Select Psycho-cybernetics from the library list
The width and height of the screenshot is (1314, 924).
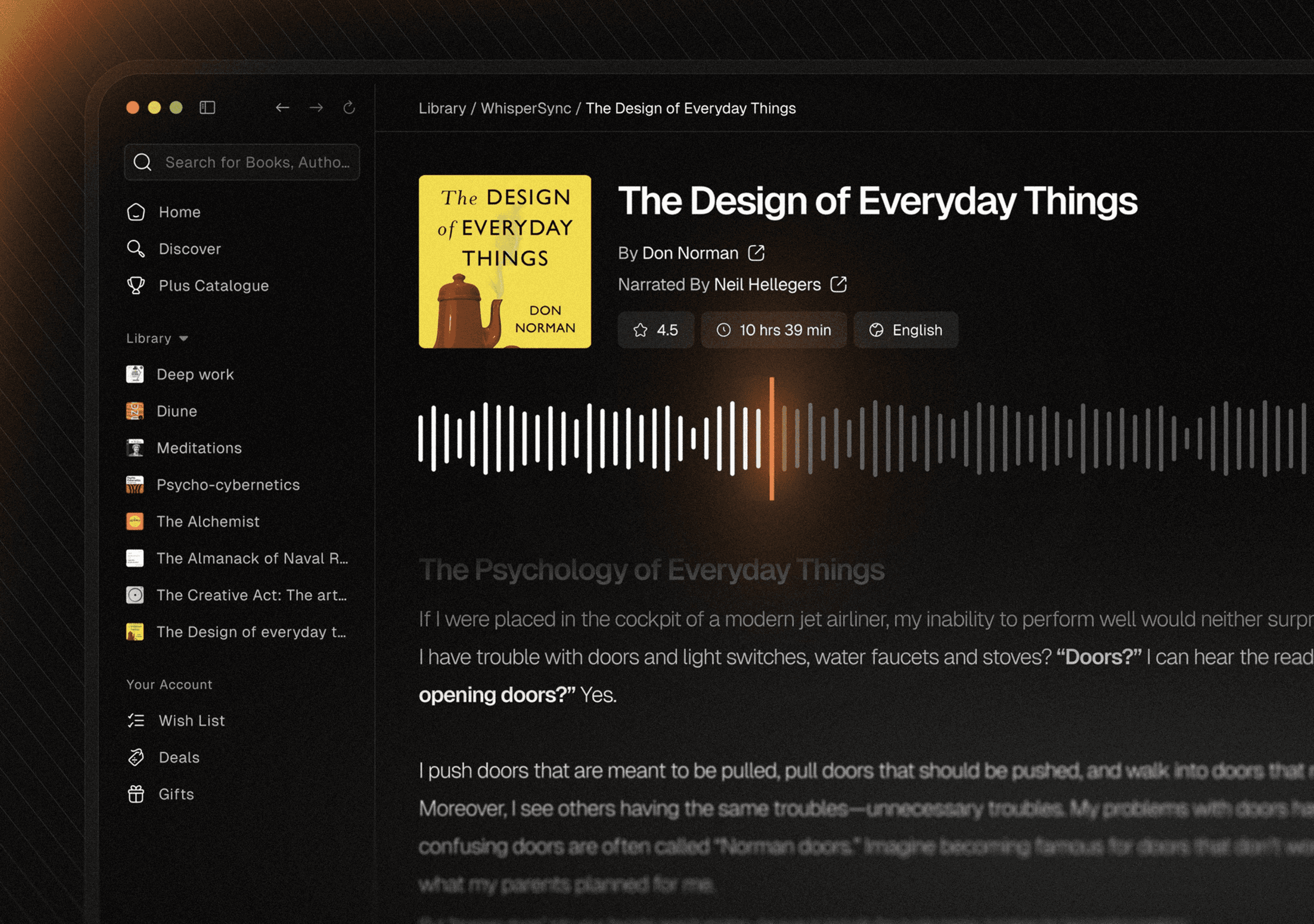[228, 485]
